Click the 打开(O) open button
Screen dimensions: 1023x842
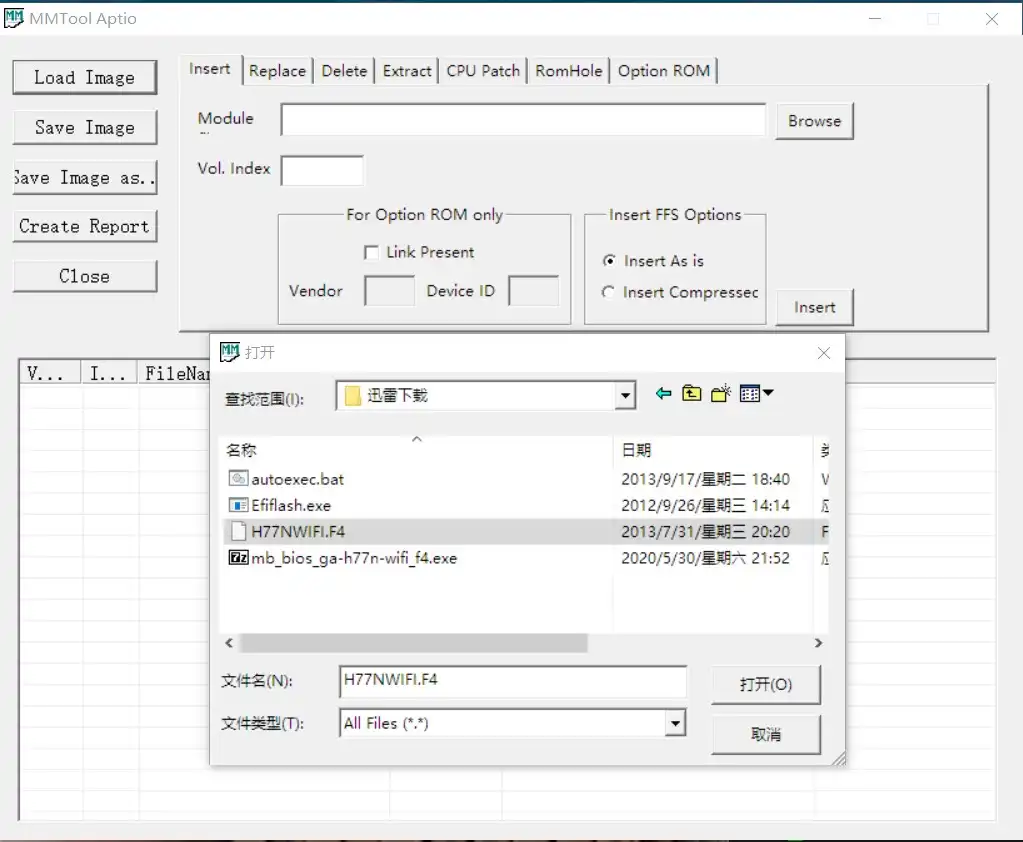pos(765,684)
